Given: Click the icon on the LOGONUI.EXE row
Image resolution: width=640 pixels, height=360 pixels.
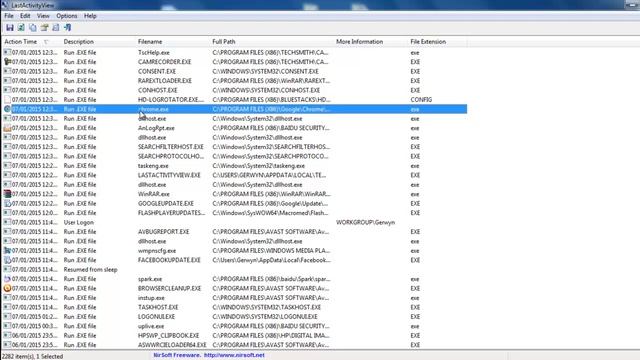Looking at the screenshot, I should (7, 316).
